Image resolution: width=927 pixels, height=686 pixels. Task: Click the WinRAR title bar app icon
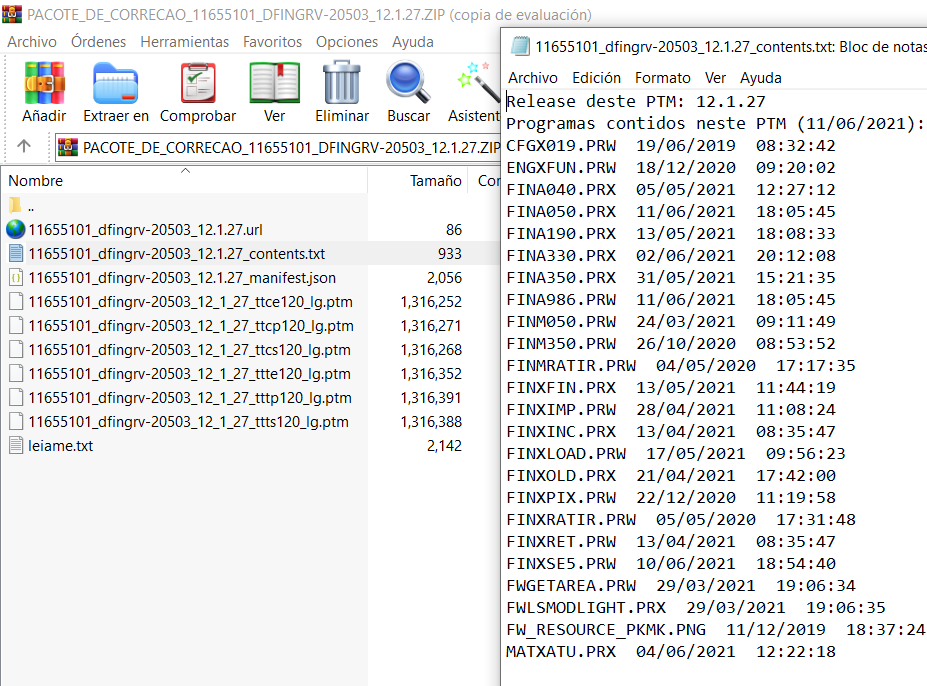12,14
